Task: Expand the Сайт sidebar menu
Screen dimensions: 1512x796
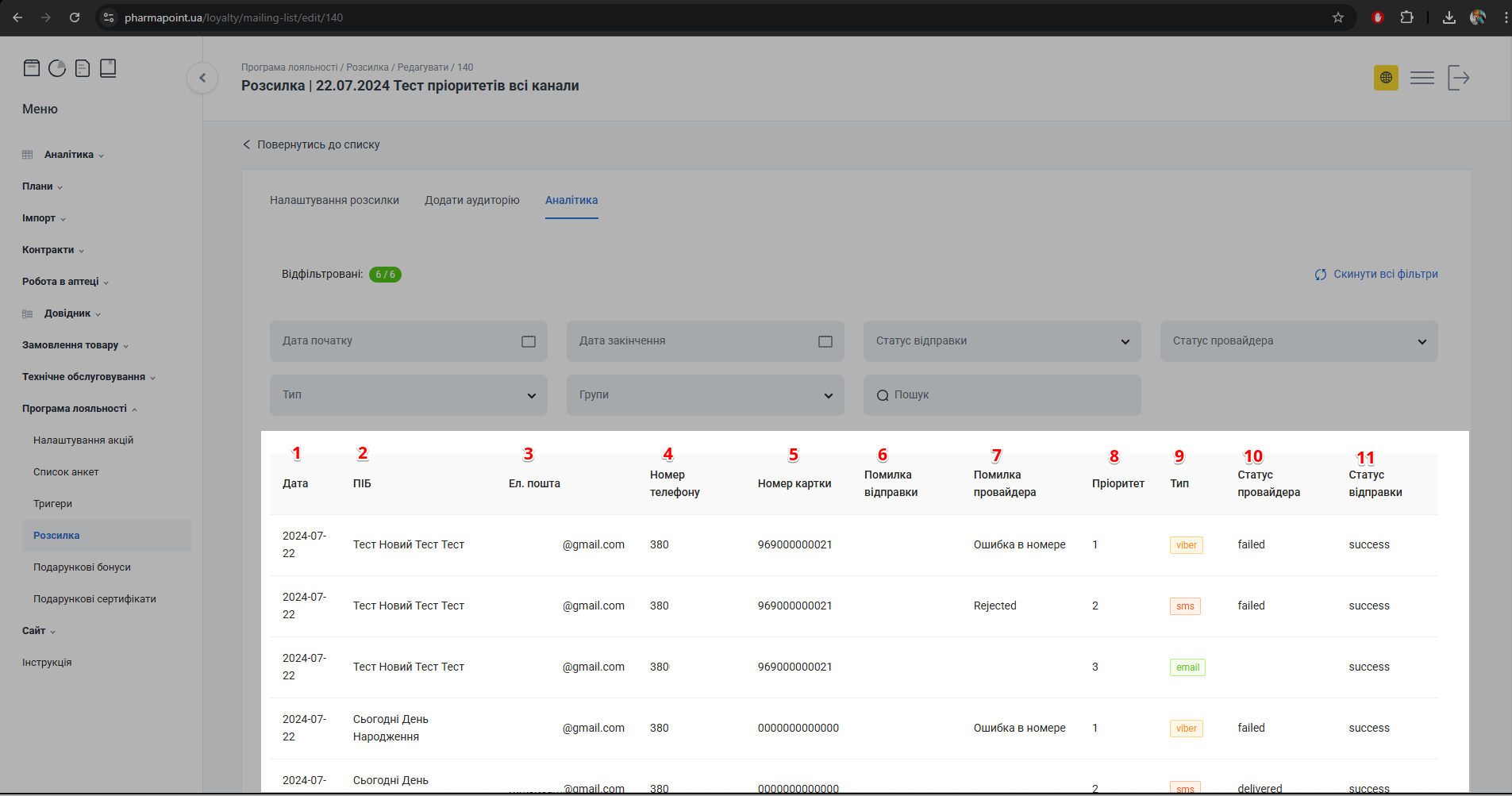Action: coord(39,631)
